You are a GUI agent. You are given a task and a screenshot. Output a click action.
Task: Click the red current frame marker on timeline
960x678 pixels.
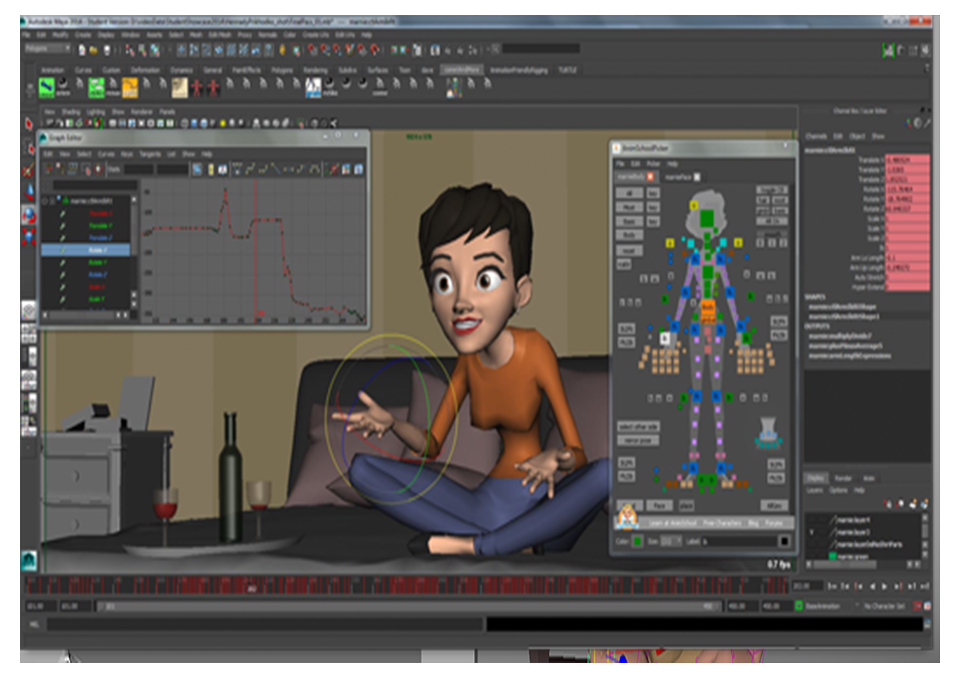click(251, 586)
